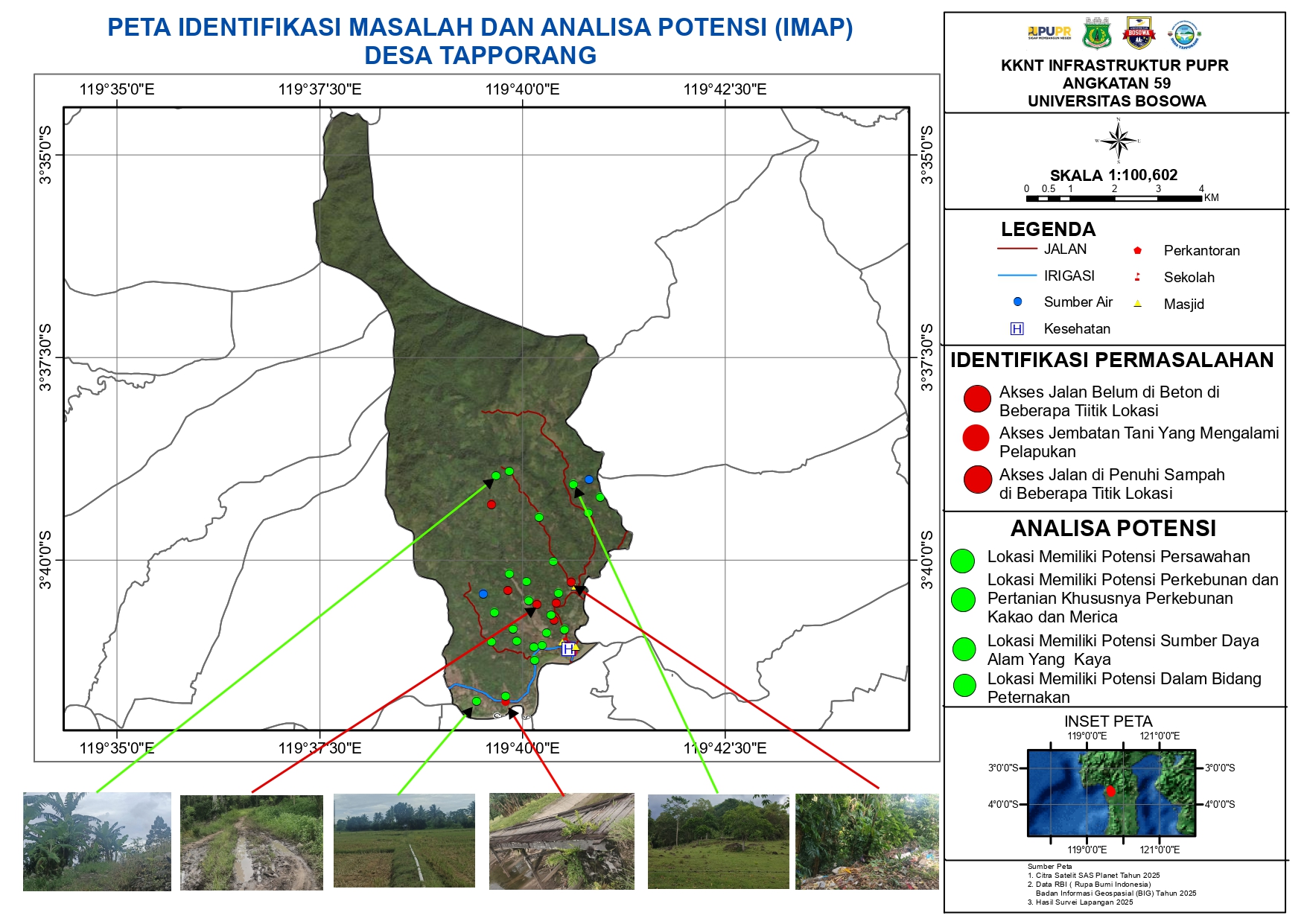
Task: Select the Universitas Bosowa crest logo
Action: tap(1139, 33)
